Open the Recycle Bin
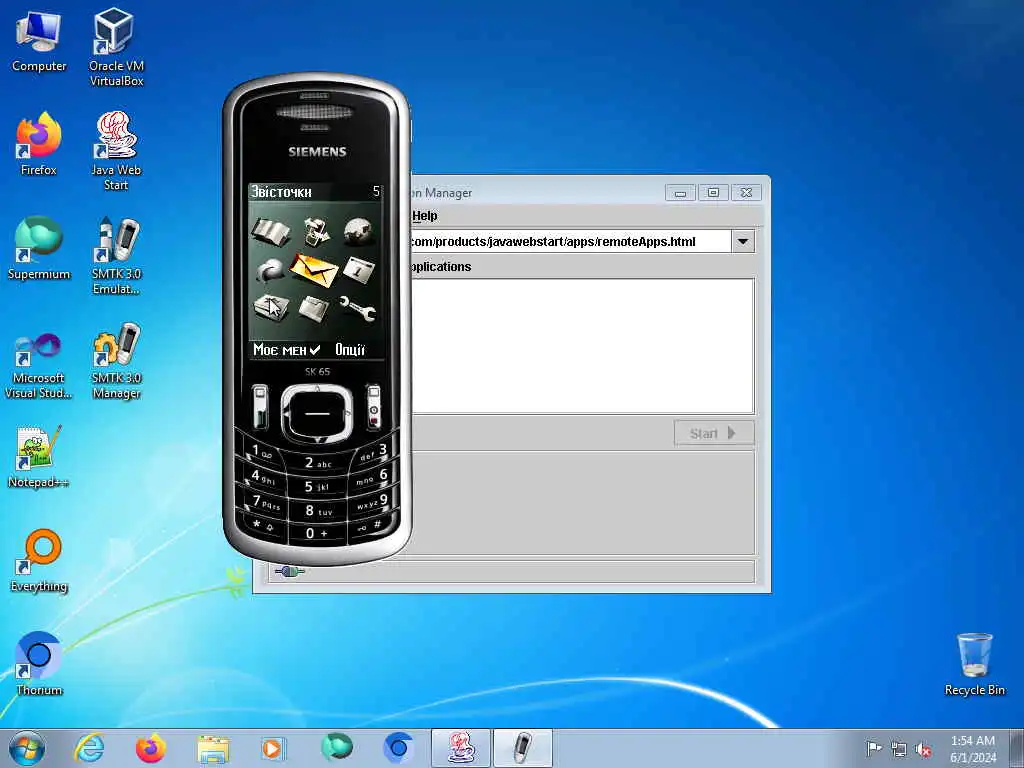Screen dimensions: 1024x768 click(974, 664)
